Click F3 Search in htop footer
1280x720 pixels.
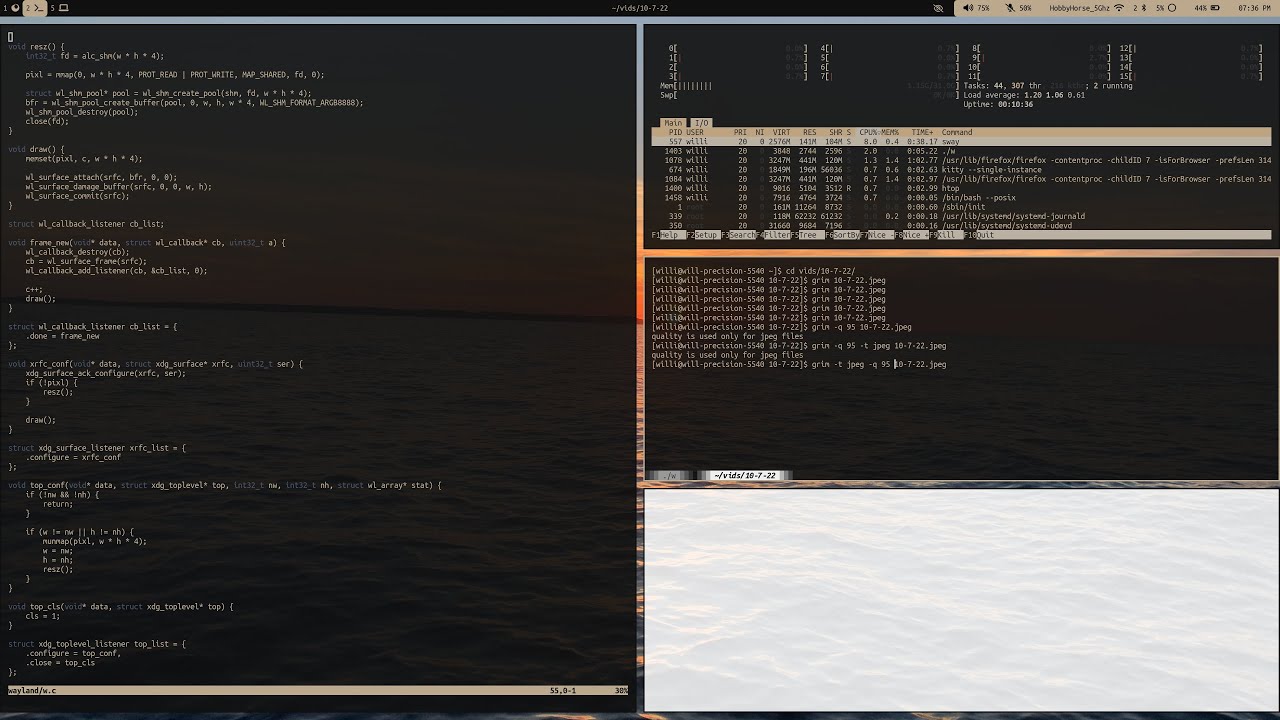click(738, 235)
